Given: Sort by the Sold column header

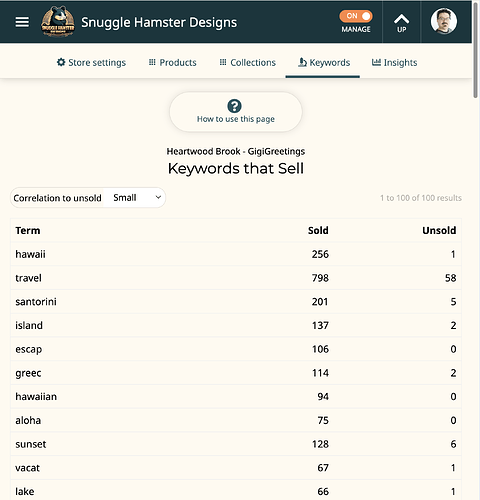Looking at the screenshot, I should tap(318, 230).
